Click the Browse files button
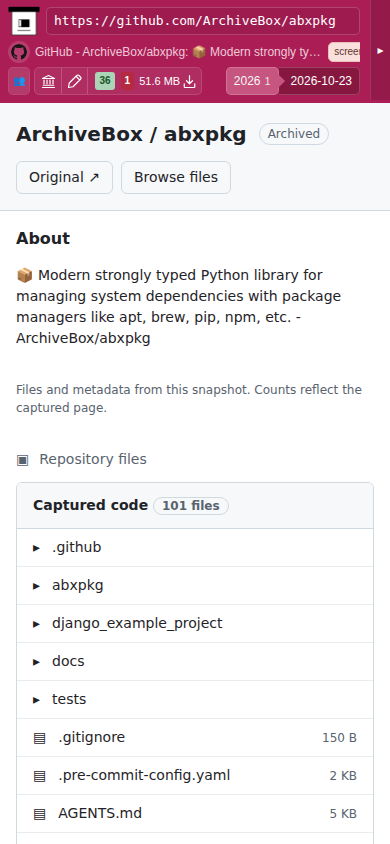The image size is (390, 844). 176,177
